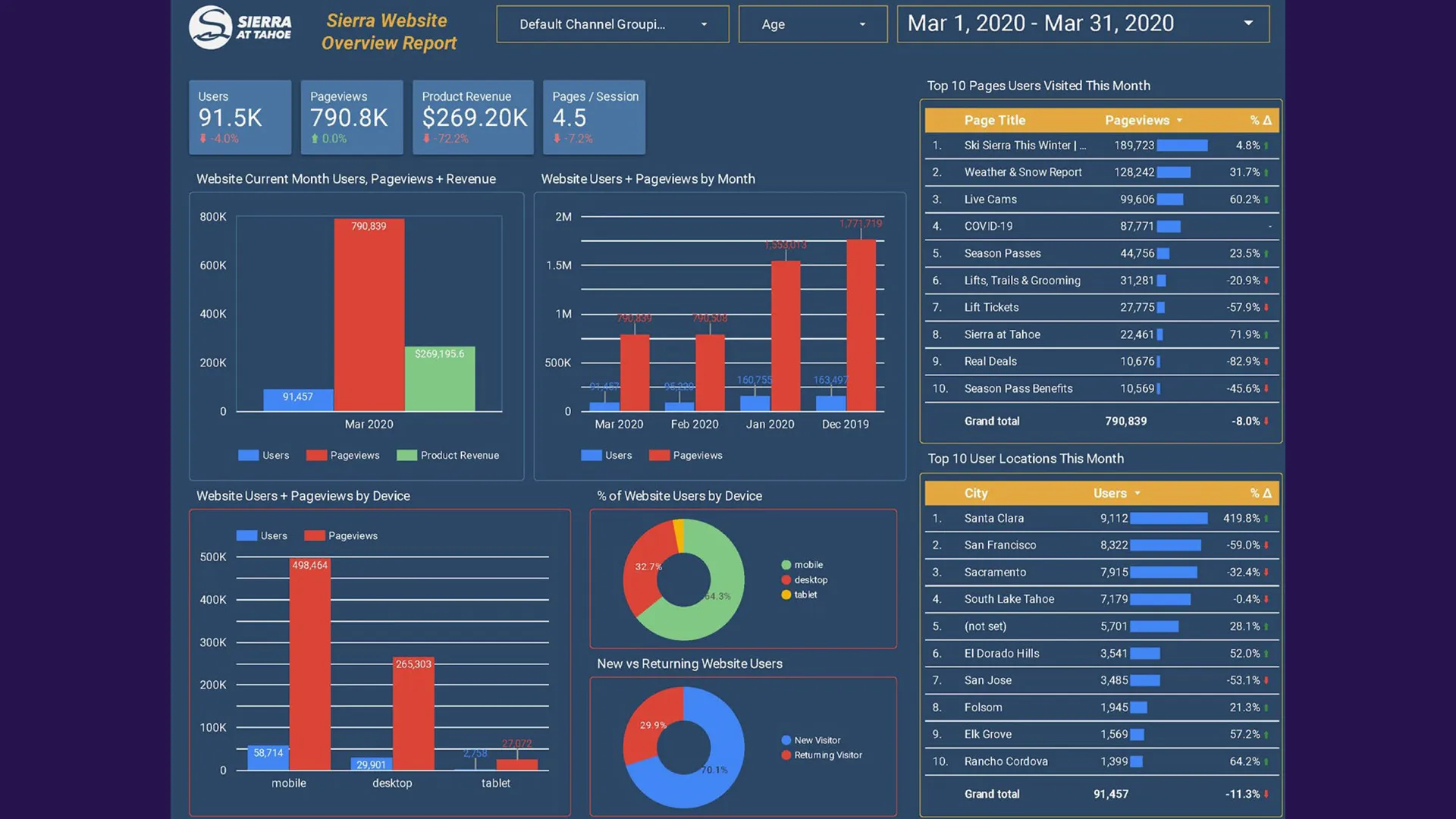The width and height of the screenshot is (1456, 819).
Task: Click Users legend swatch in by Month chart
Action: pyautogui.click(x=591, y=456)
